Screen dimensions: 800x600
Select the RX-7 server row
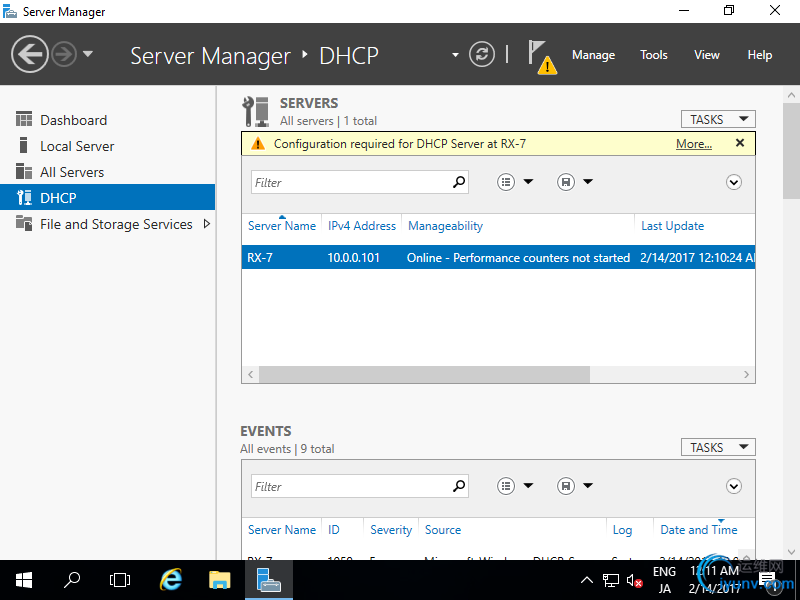tap(498, 258)
